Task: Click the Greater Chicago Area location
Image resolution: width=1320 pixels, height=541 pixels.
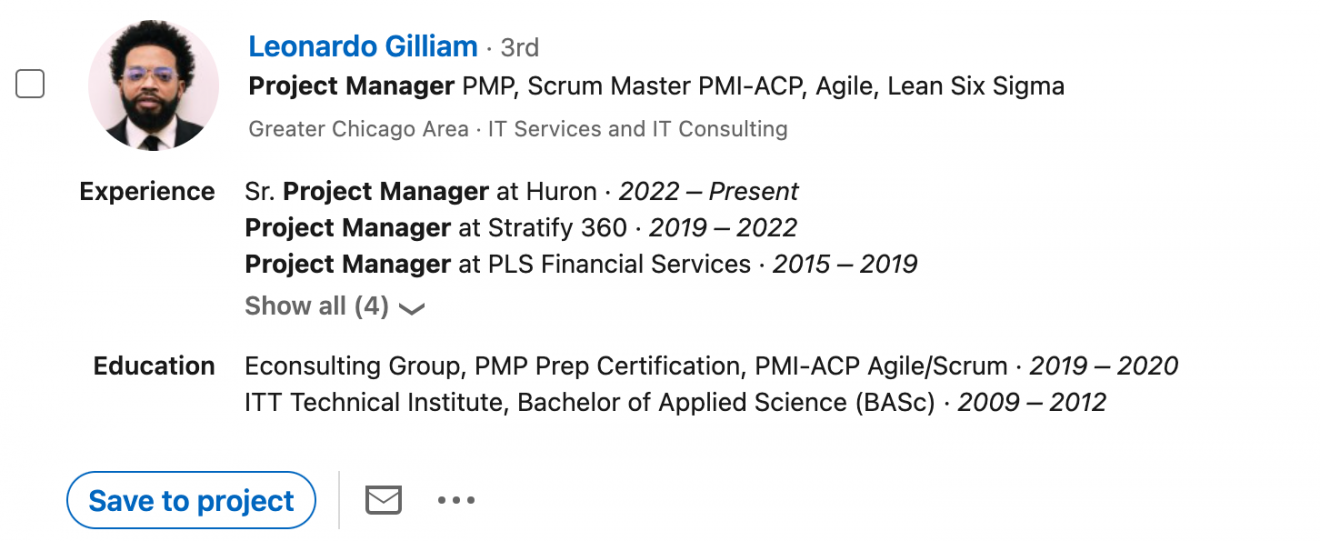Action: [x=358, y=129]
